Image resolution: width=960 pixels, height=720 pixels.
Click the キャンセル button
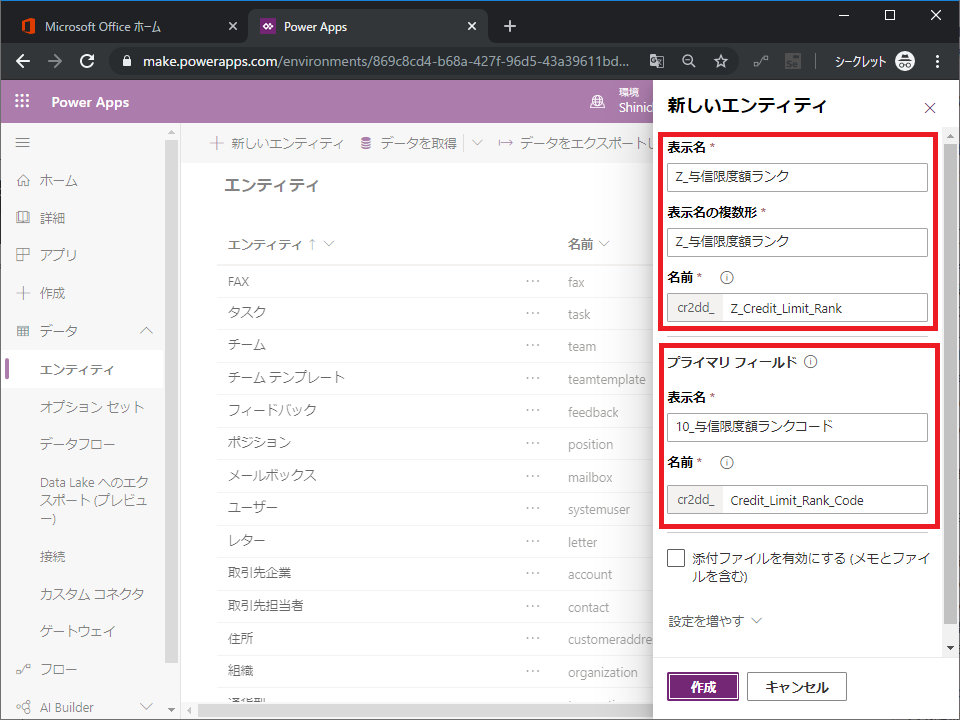796,687
